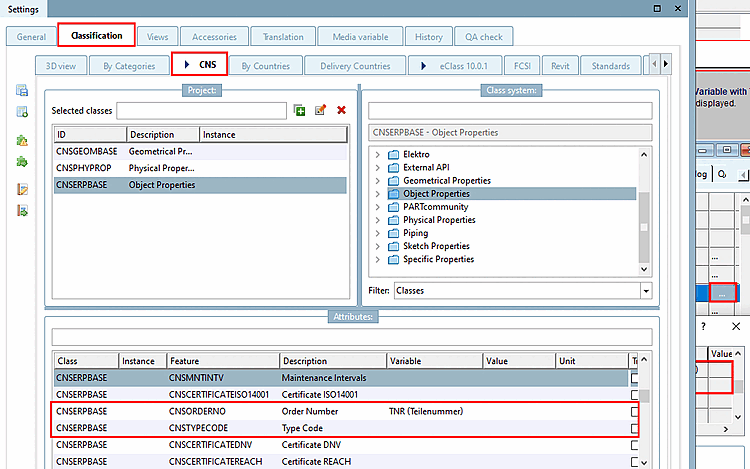Image resolution: width=750 pixels, height=469 pixels.
Task: Expand the Geometrical Properties tree node
Action: 377,181
